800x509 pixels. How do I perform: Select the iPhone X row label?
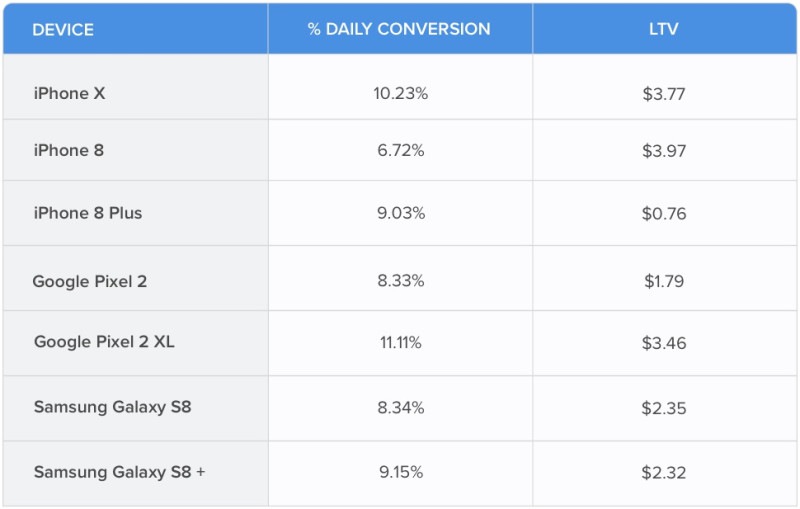[69, 93]
